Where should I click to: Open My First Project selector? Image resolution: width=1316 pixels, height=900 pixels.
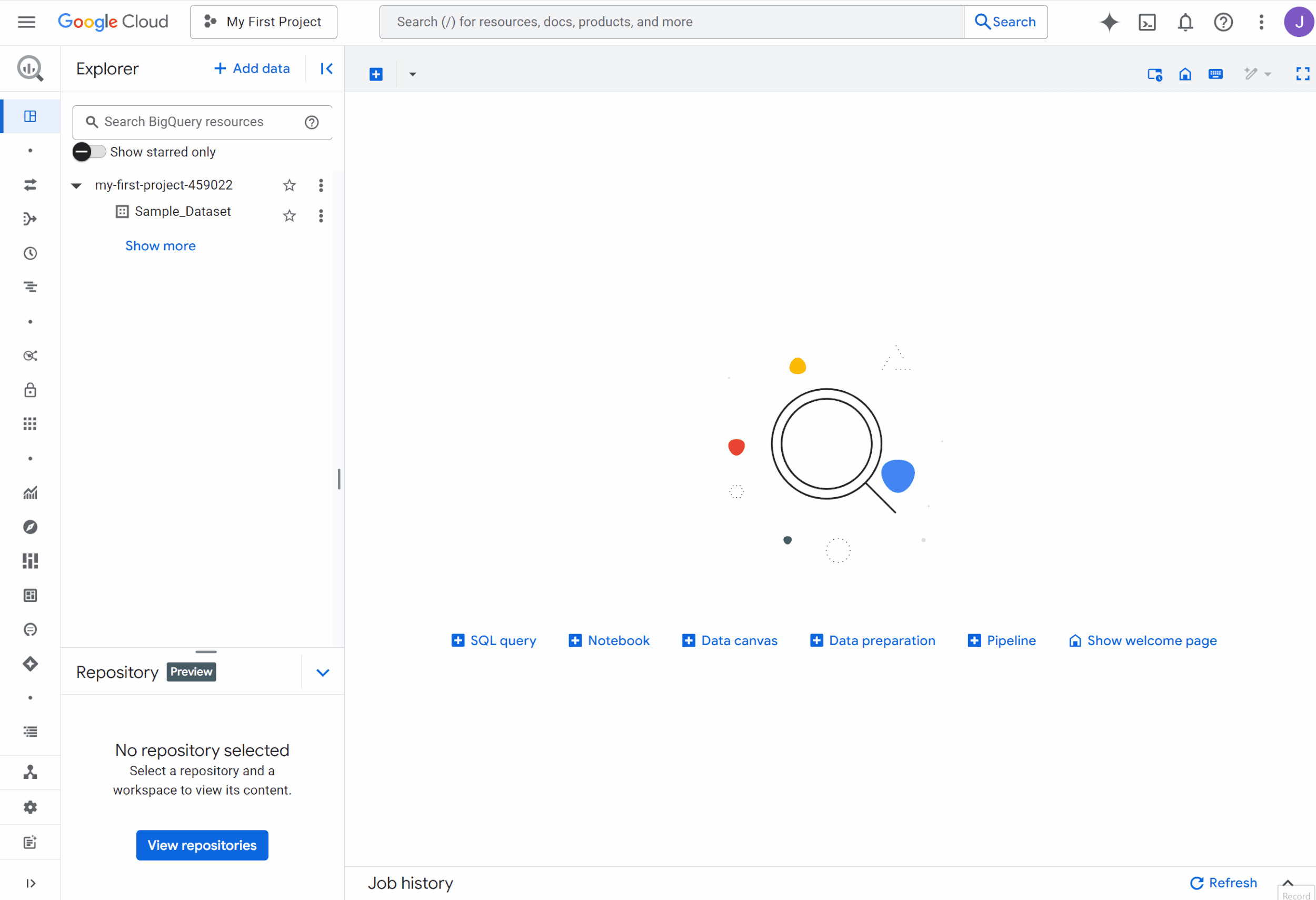[x=263, y=22]
